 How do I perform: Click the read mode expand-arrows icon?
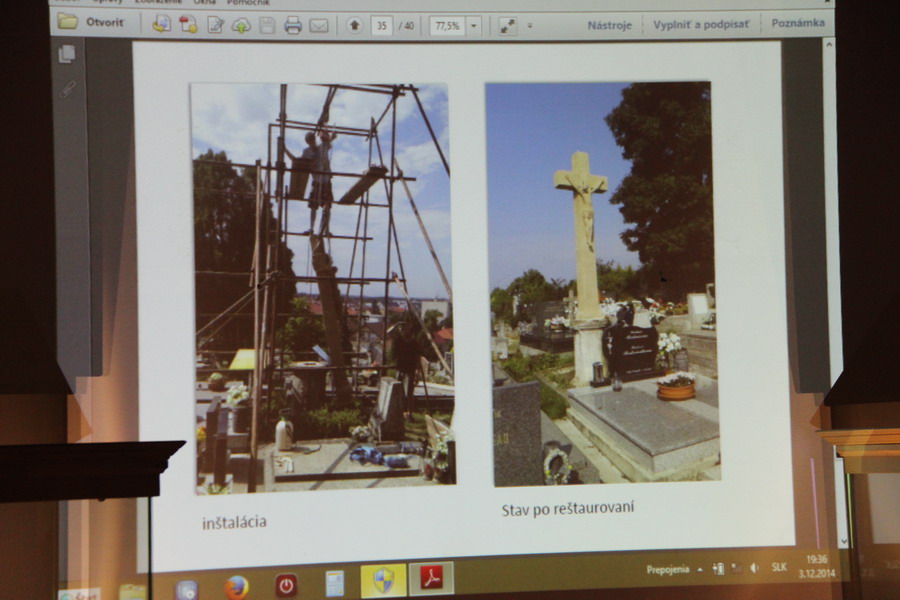pyautogui.click(x=507, y=26)
